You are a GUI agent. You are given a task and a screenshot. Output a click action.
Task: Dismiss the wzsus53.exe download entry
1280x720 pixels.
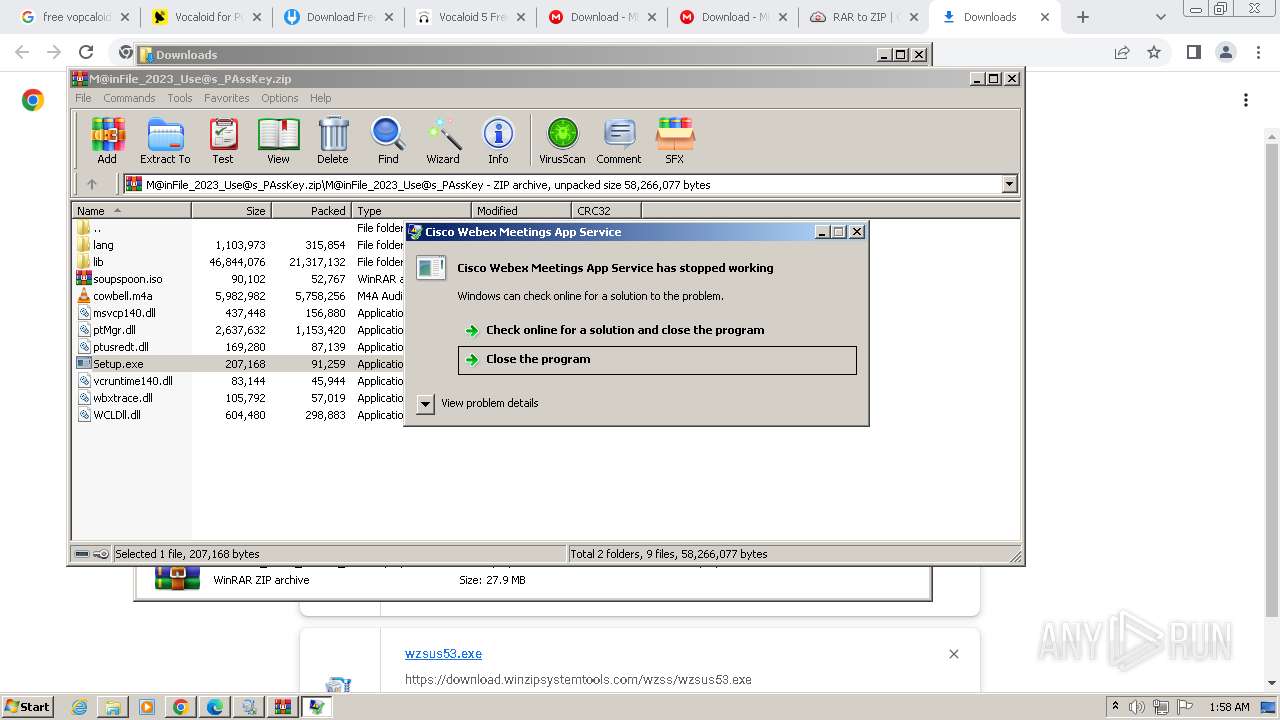point(953,654)
